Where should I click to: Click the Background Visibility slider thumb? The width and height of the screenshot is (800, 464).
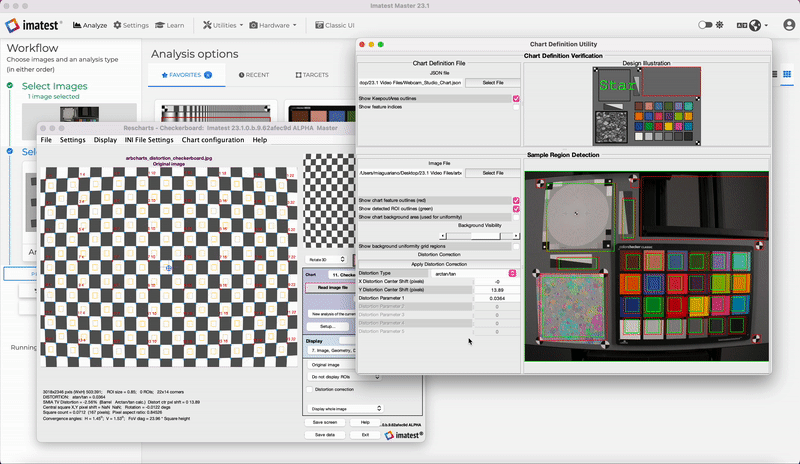click(486, 236)
